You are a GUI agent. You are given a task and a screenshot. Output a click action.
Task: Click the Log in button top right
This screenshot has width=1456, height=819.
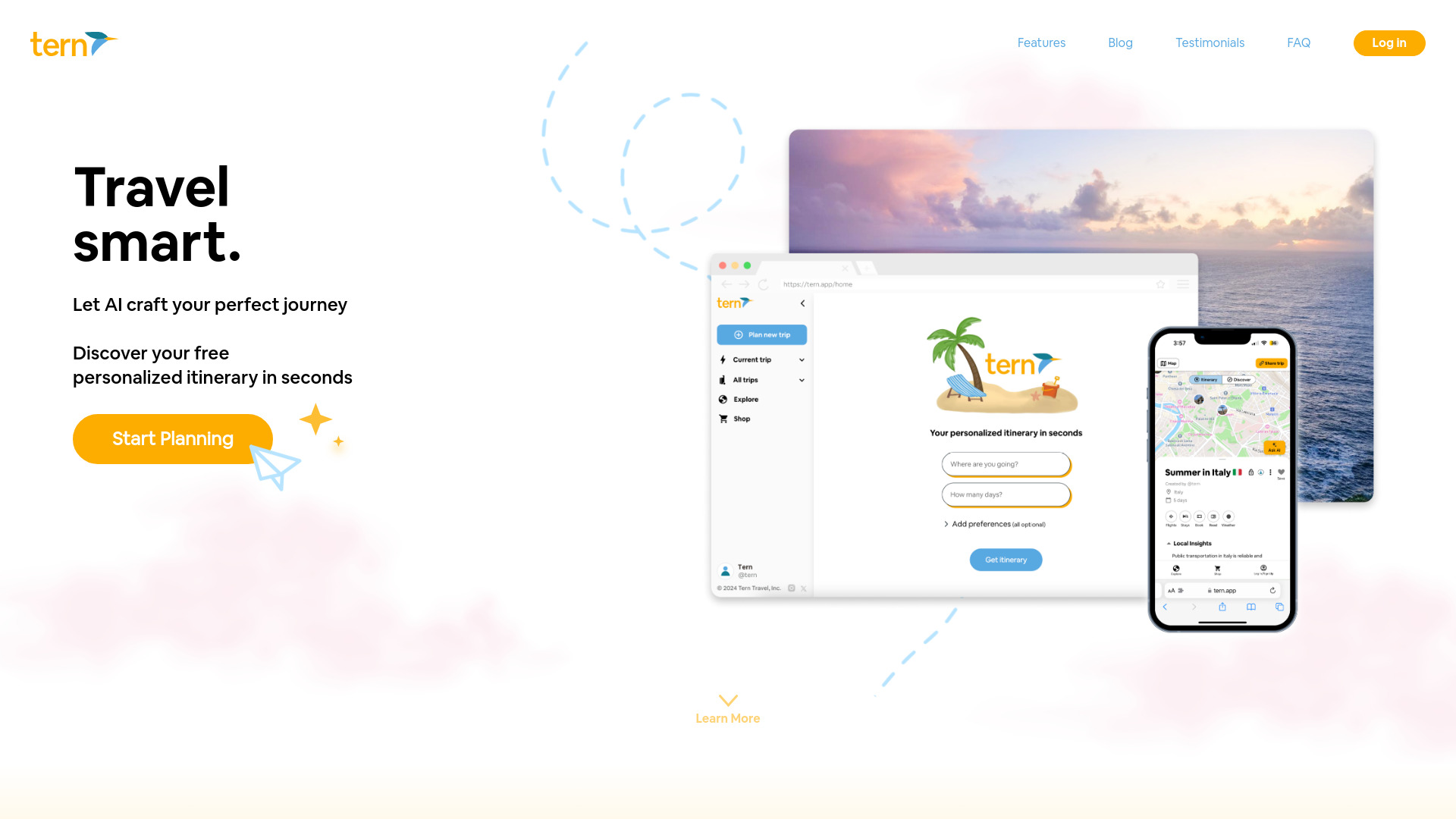(x=1389, y=43)
